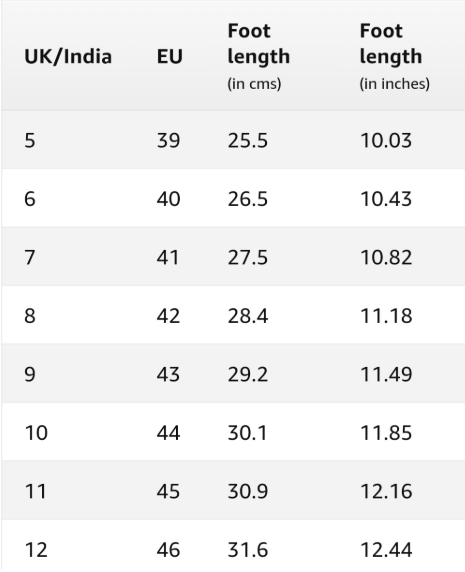The height and width of the screenshot is (572, 465).
Task: Click UK size 10 cell
Action: [x=36, y=433]
